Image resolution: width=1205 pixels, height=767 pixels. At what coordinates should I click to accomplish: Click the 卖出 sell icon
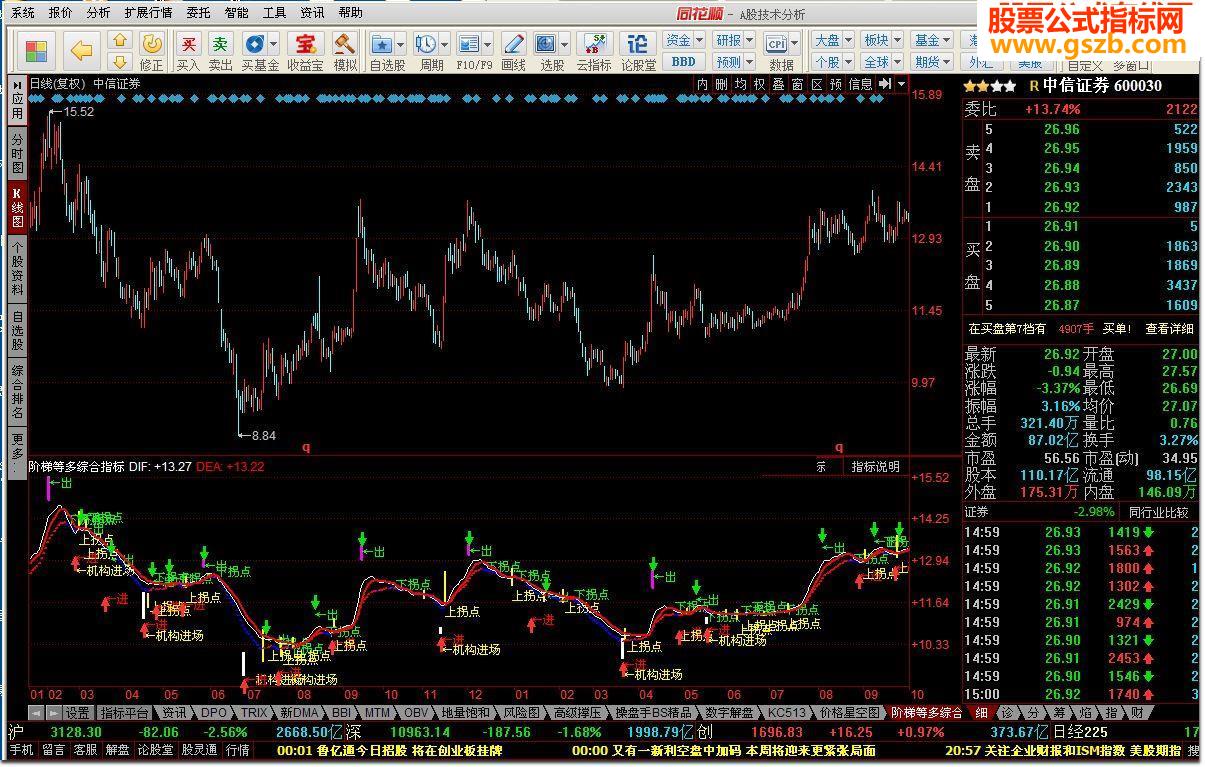(220, 51)
